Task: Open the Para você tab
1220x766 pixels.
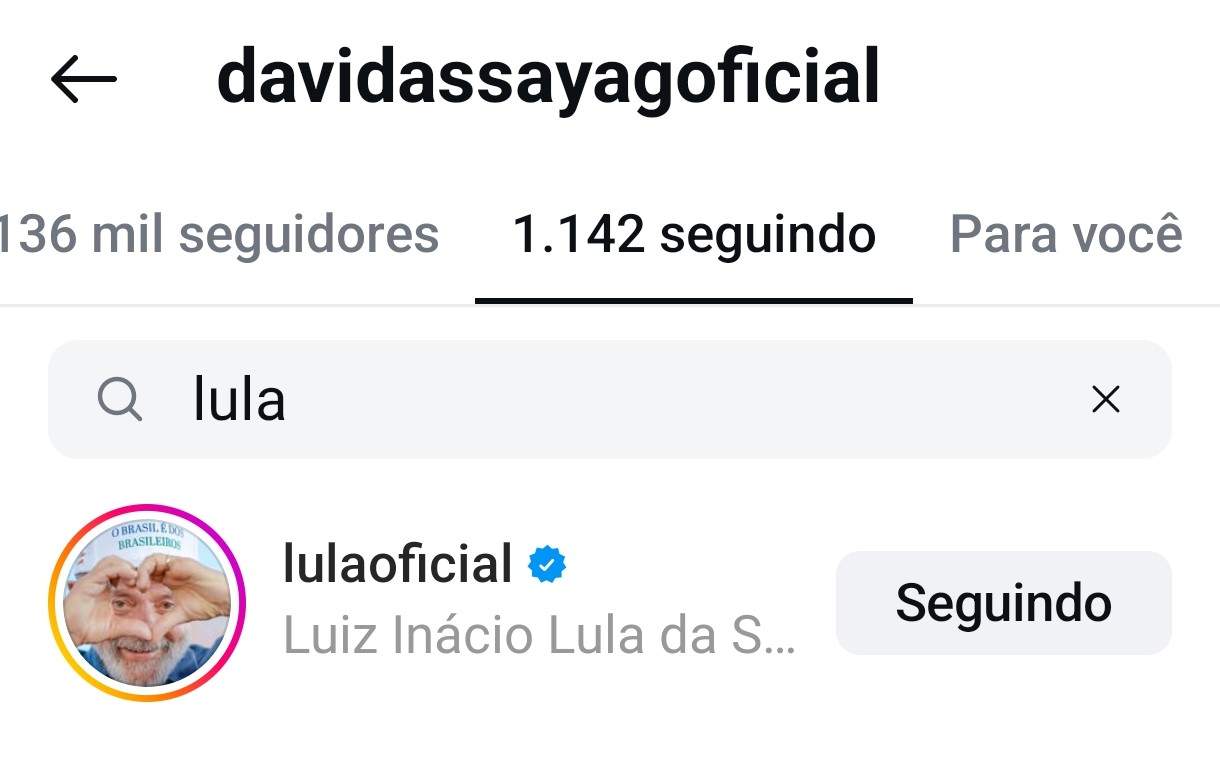Action: (1066, 235)
